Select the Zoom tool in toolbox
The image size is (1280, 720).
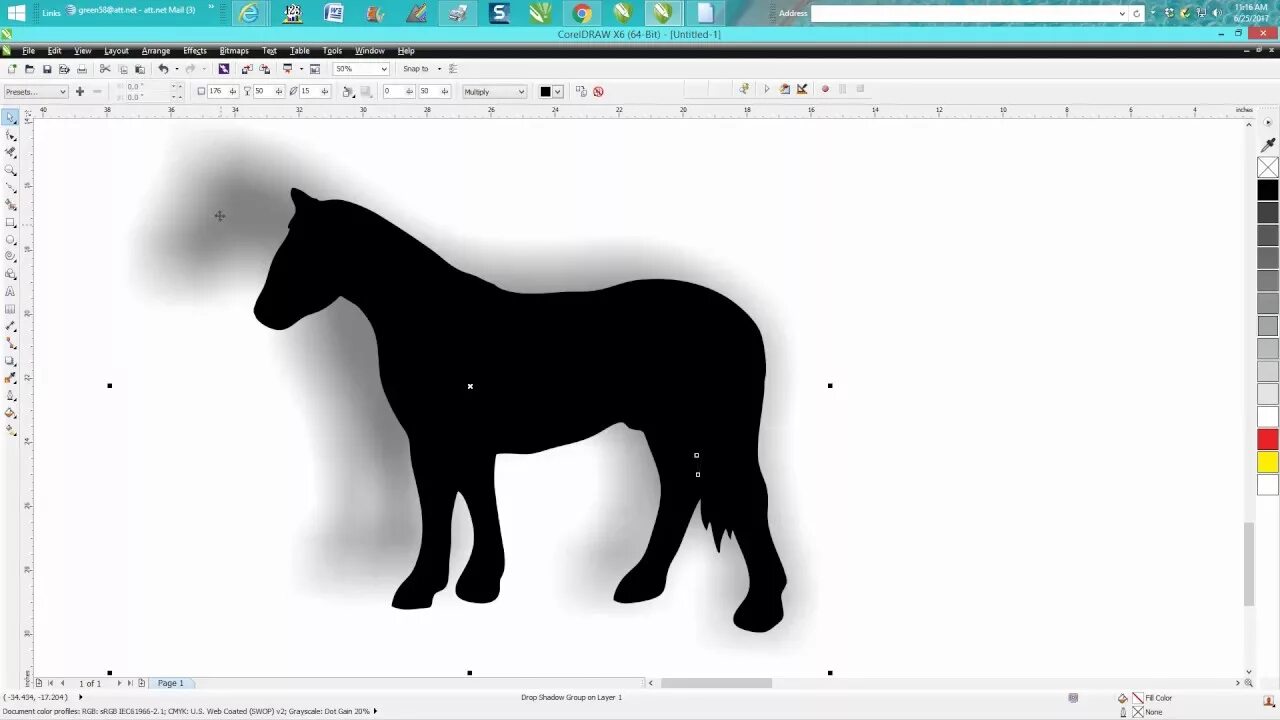click(x=10, y=170)
